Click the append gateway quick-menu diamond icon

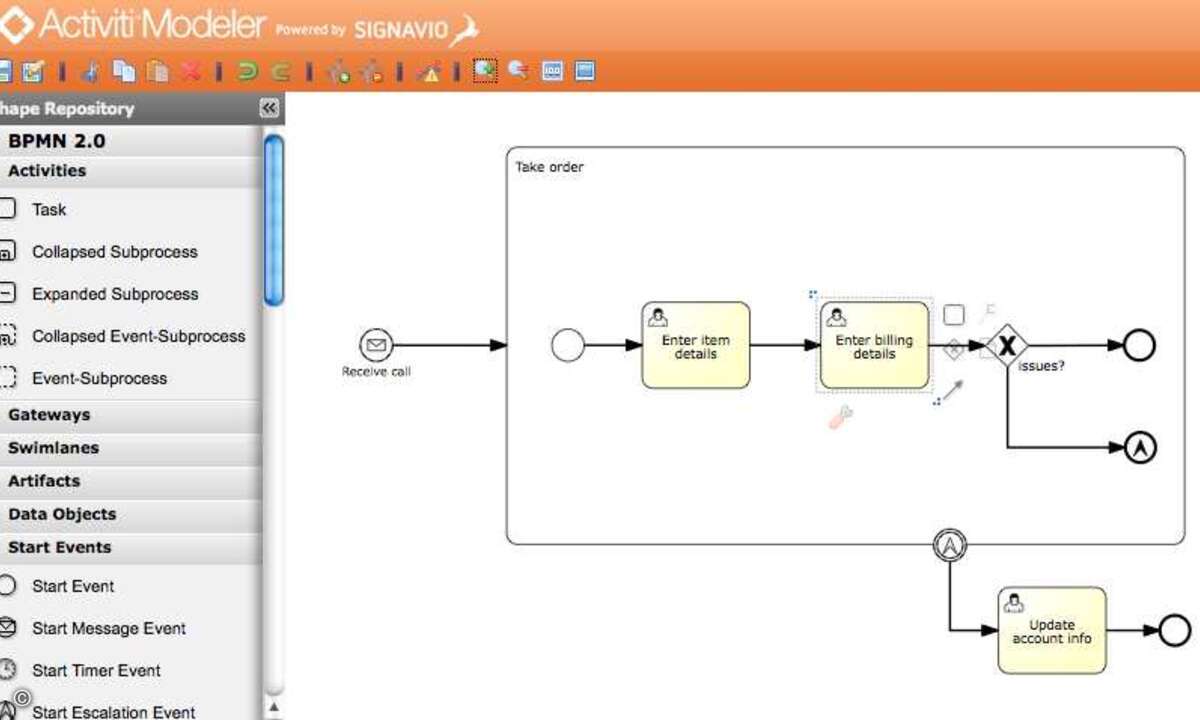click(954, 349)
